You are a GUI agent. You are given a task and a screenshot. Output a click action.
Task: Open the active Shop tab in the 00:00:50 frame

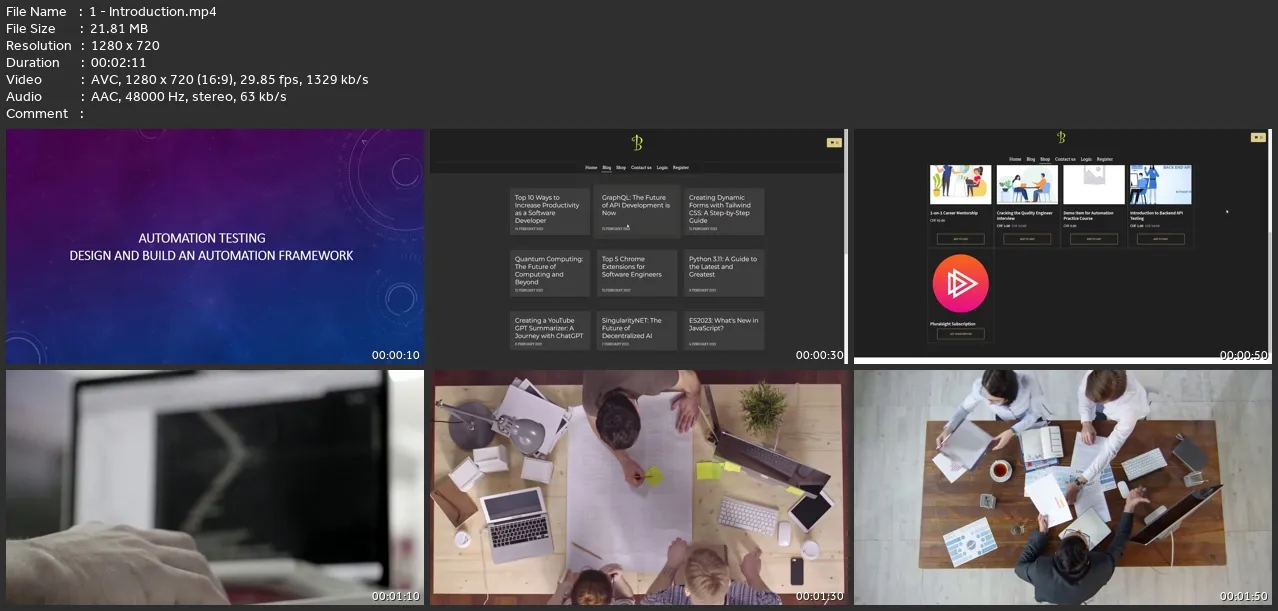point(1045,159)
